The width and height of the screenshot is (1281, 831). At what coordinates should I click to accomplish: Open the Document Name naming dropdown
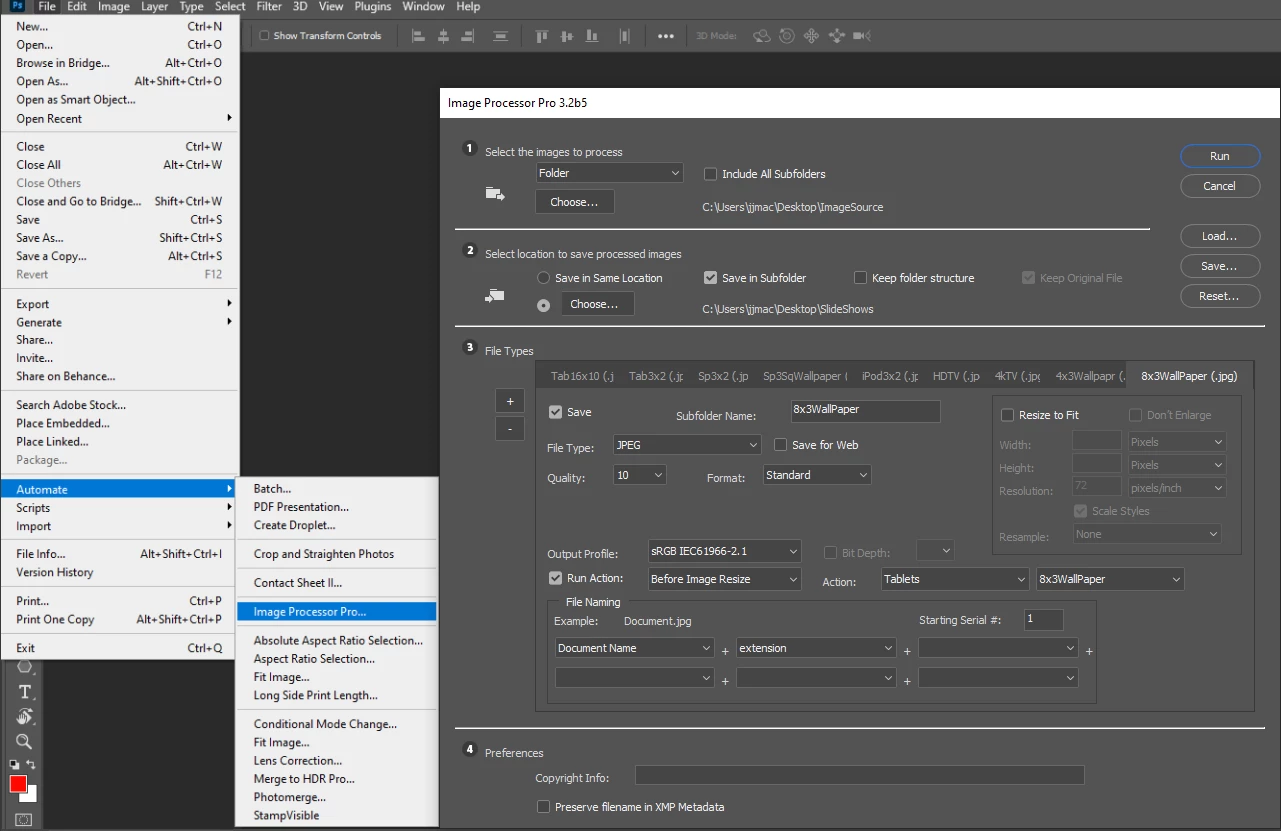click(635, 648)
